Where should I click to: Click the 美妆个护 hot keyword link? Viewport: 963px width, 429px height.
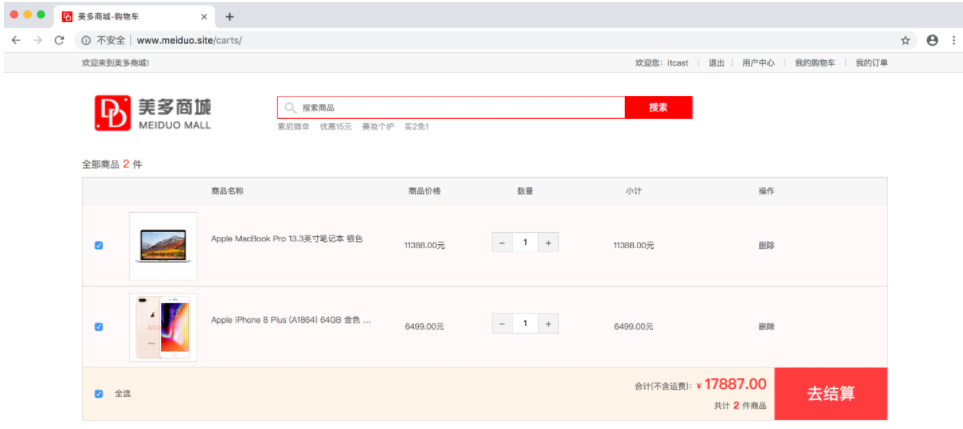click(x=378, y=127)
